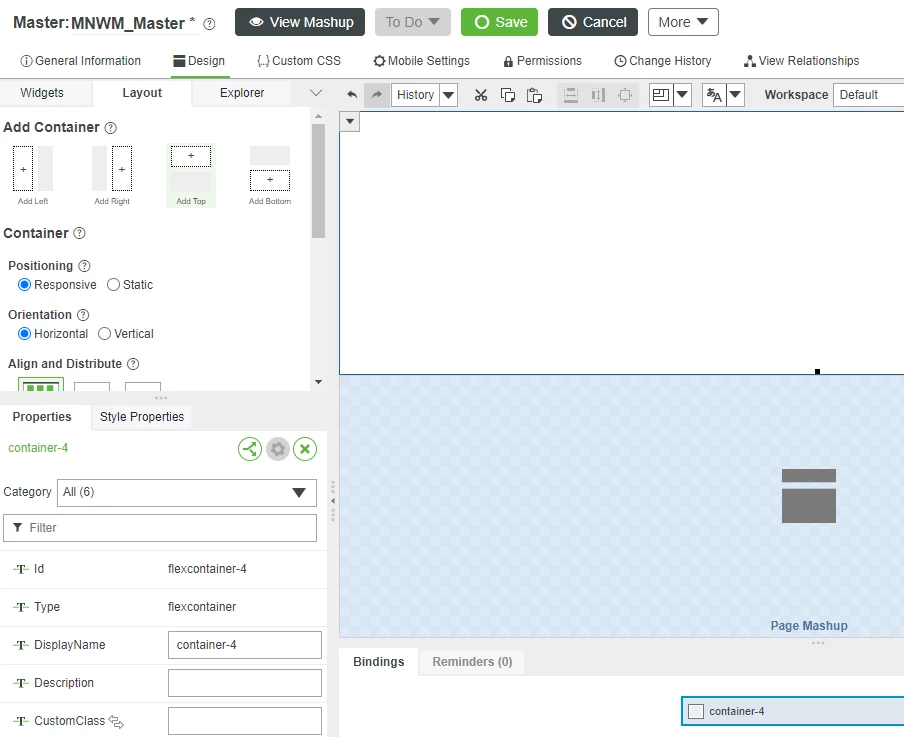The width and height of the screenshot is (904, 737).
Task: Select Static positioning radio button
Action: [114, 285]
